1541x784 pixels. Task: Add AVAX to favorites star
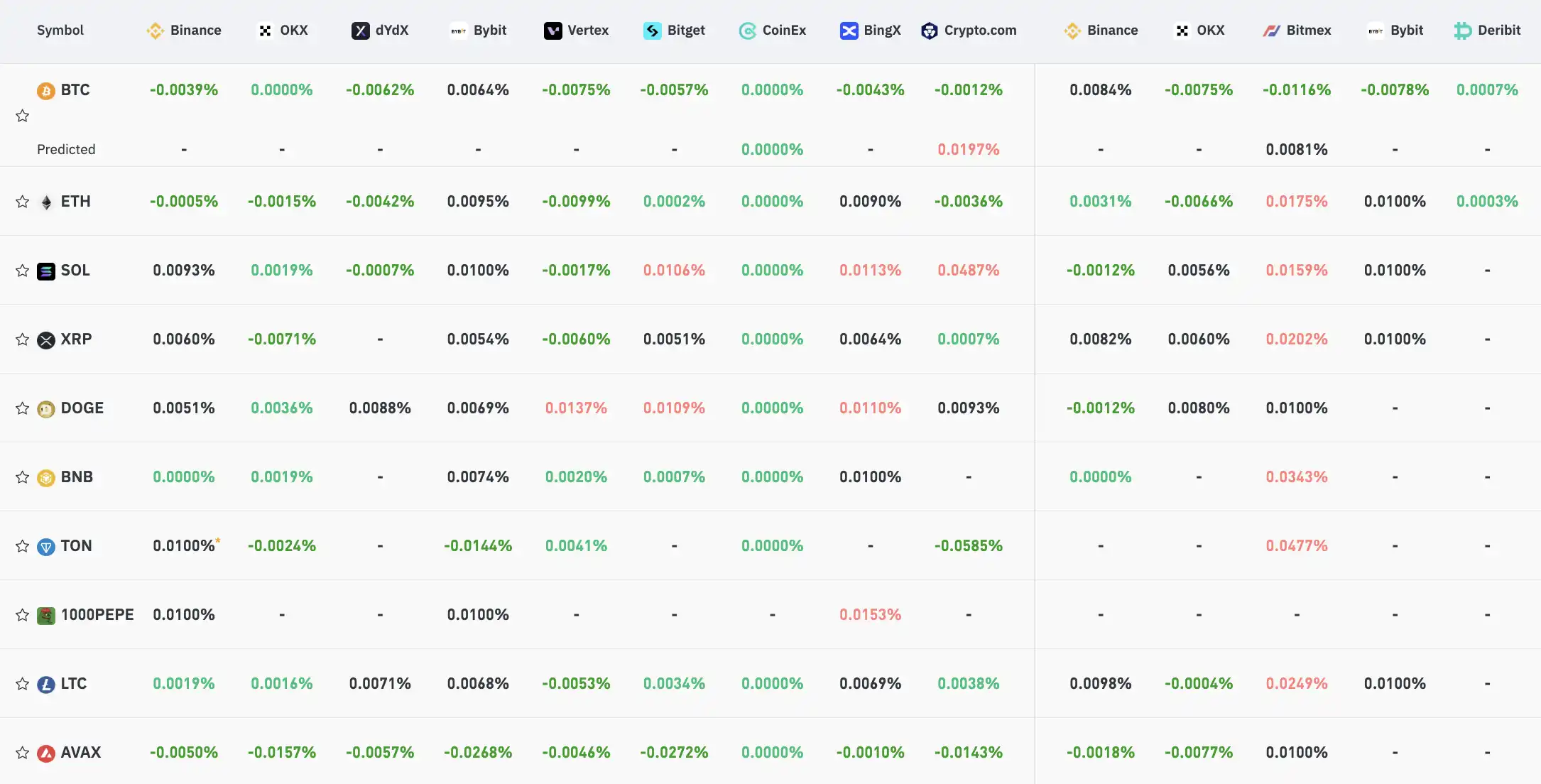[23, 753]
